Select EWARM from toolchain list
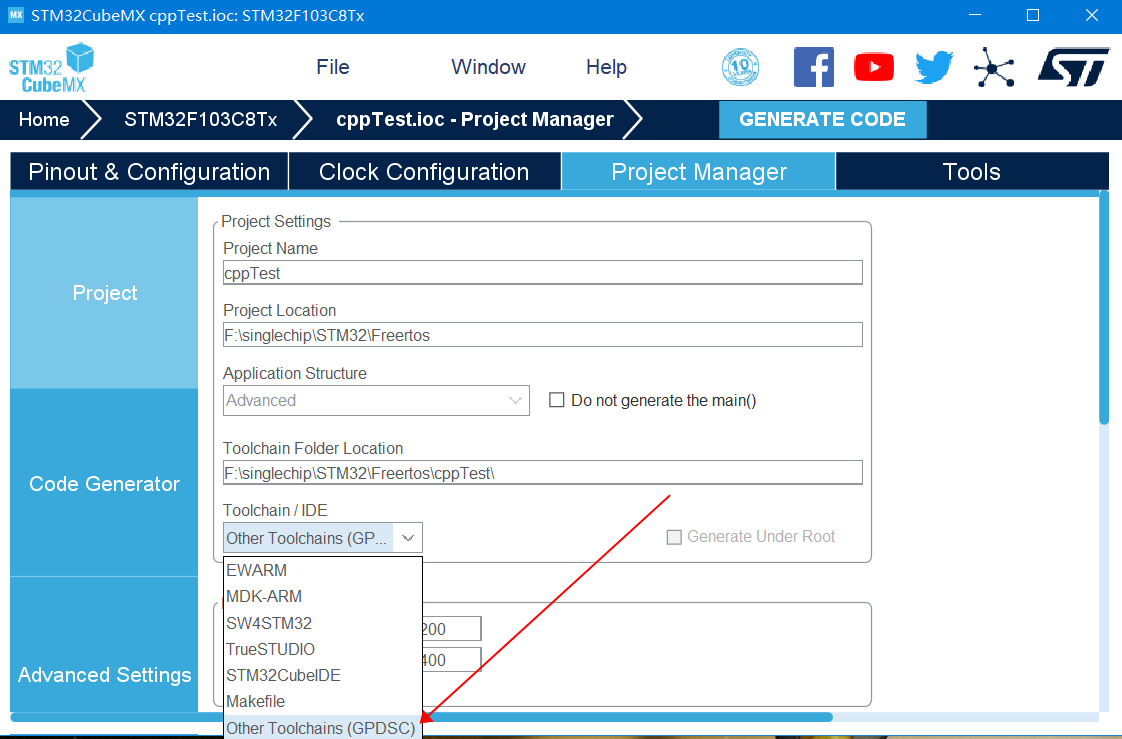1122x739 pixels. (x=323, y=570)
